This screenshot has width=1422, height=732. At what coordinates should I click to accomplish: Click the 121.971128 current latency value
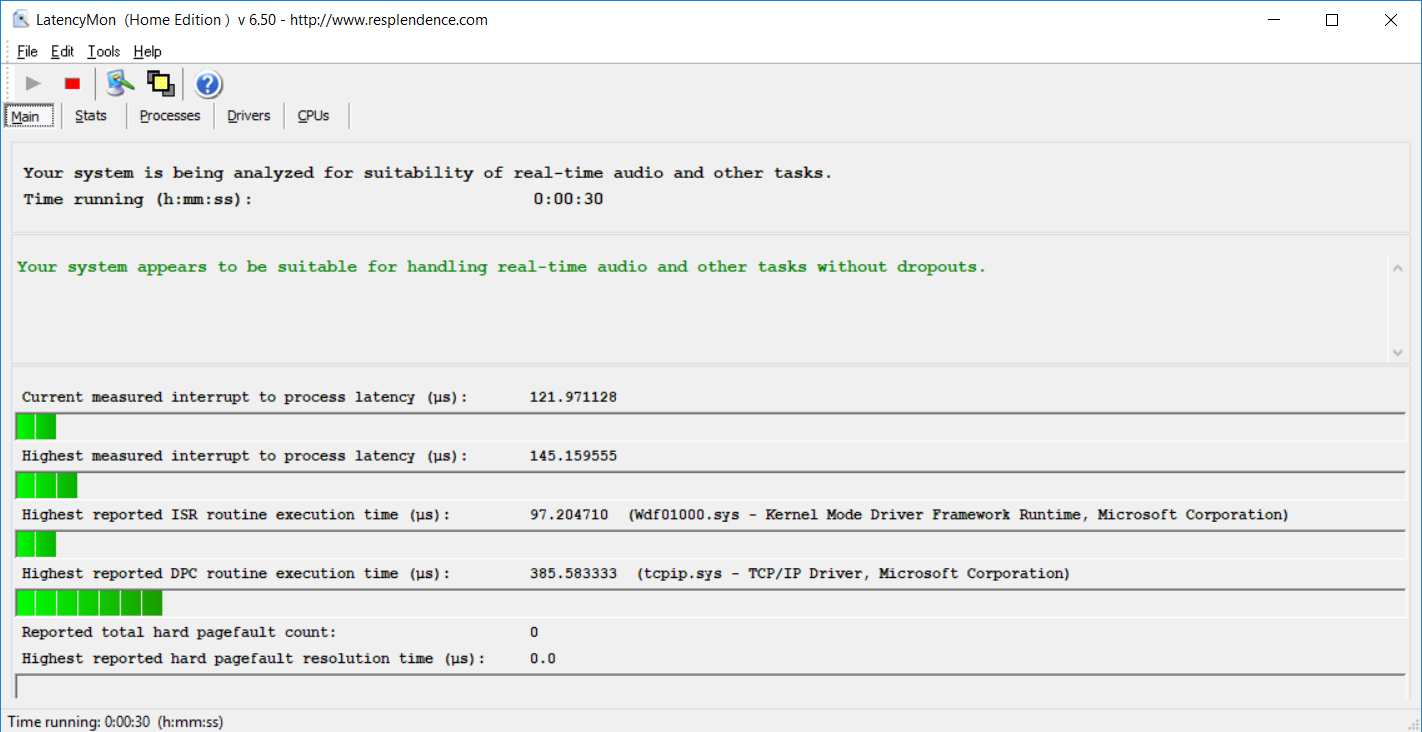point(573,397)
